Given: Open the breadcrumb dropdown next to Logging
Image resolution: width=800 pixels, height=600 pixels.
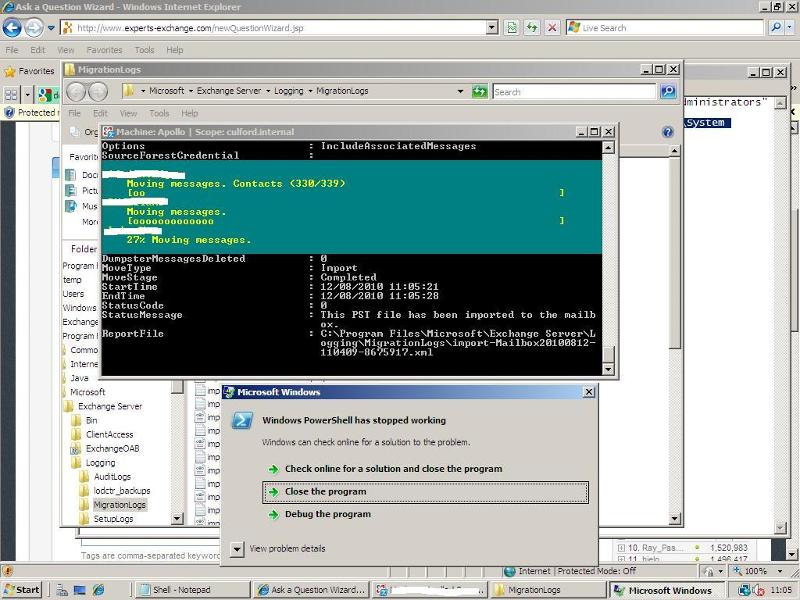Looking at the screenshot, I should click(x=312, y=91).
